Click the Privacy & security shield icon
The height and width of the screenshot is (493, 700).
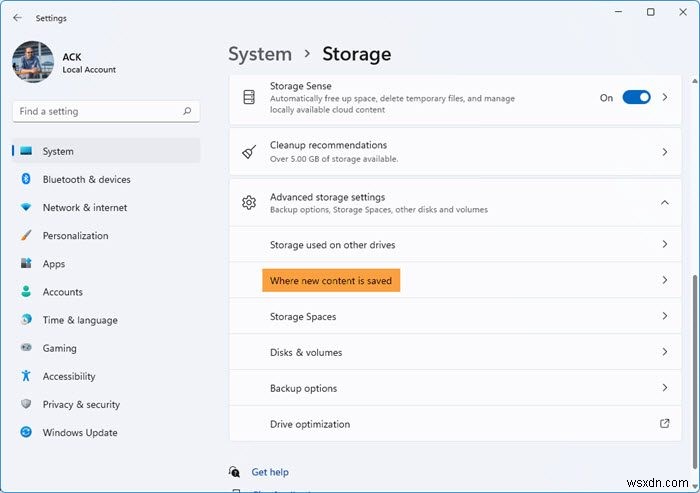(26, 404)
